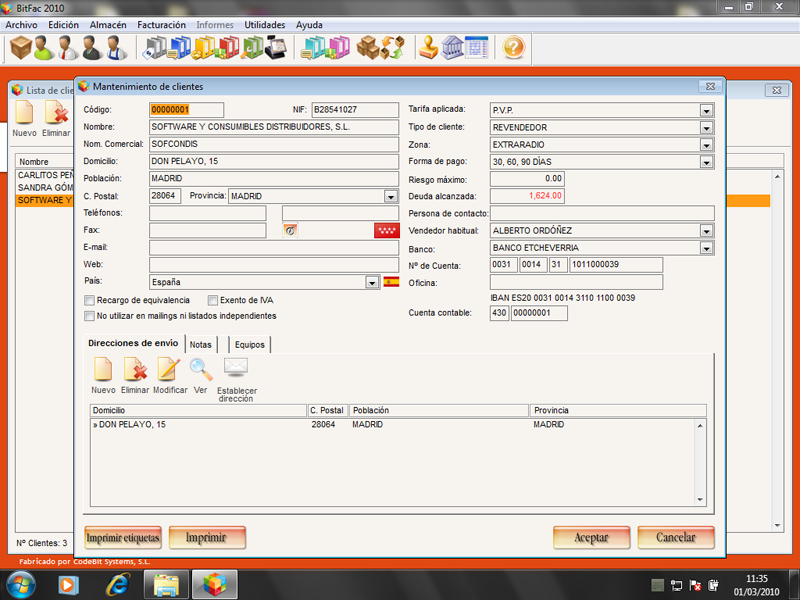Open the Utilidades menu
Viewport: 800px width, 600px height.
264,24
